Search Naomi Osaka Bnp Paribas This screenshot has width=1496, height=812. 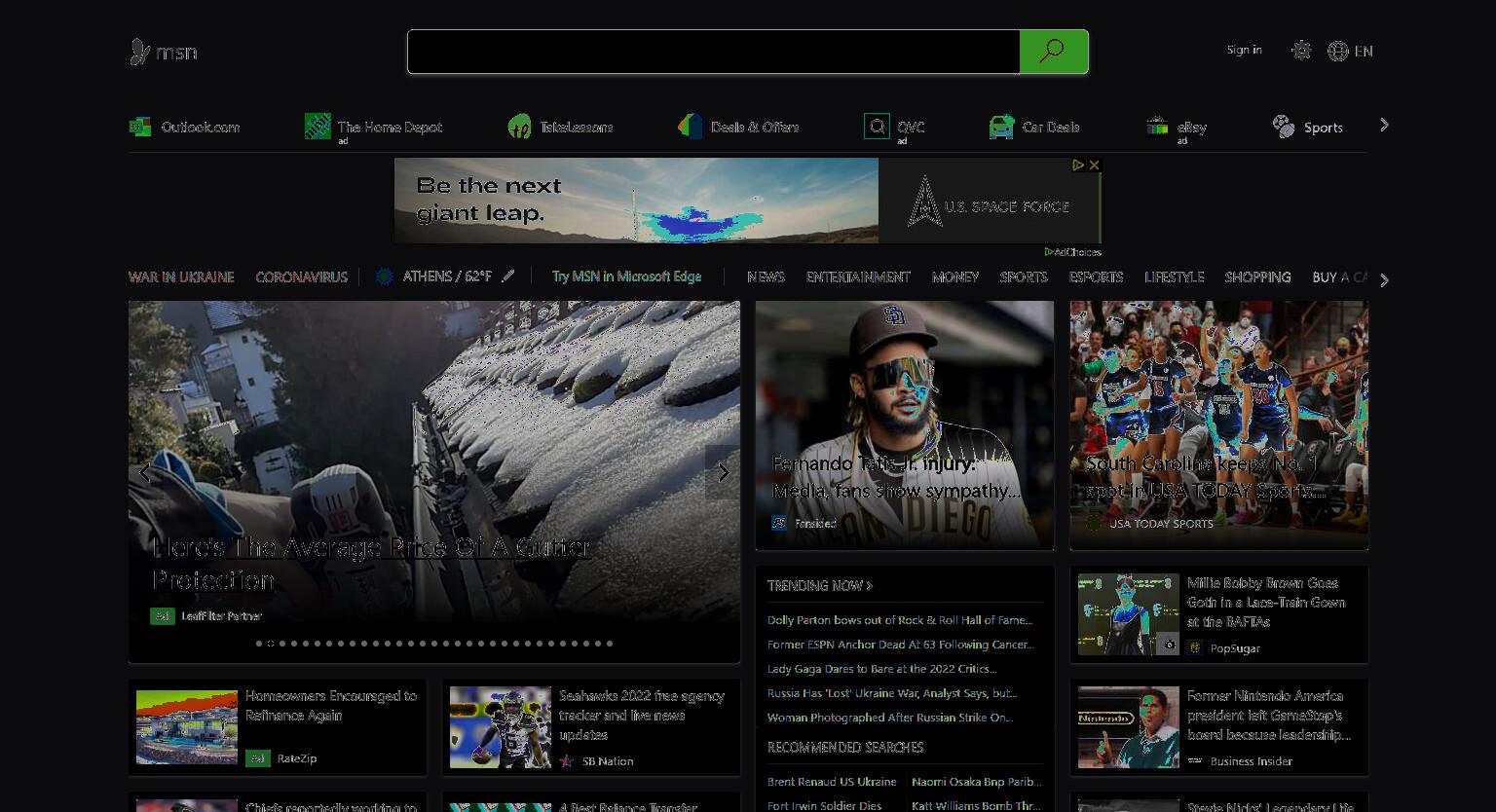976,782
